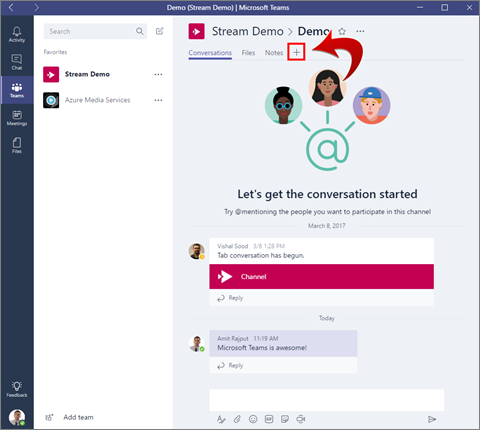This screenshot has height=430, width=480.
Task: Open the emoji picker
Action: point(253,419)
